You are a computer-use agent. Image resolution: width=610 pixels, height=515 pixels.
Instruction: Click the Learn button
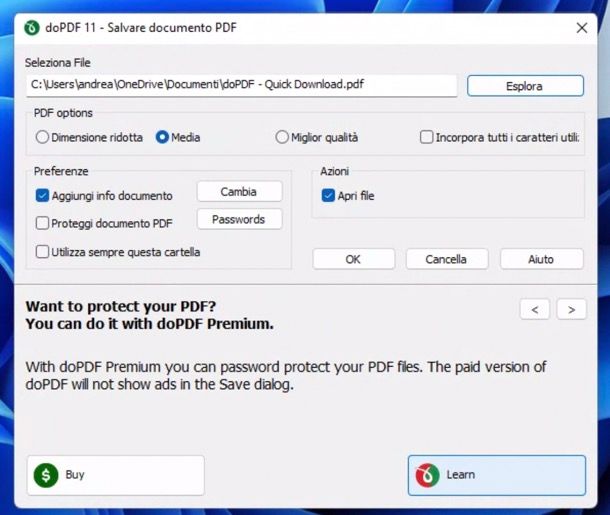coord(497,475)
